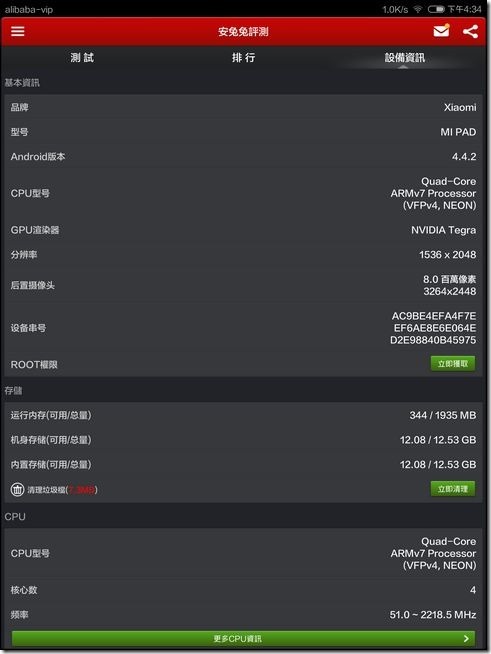The width and height of the screenshot is (491, 654).
Task: Click the 更多CPU資訊 green bar label
Action: pyautogui.click(x=237, y=639)
